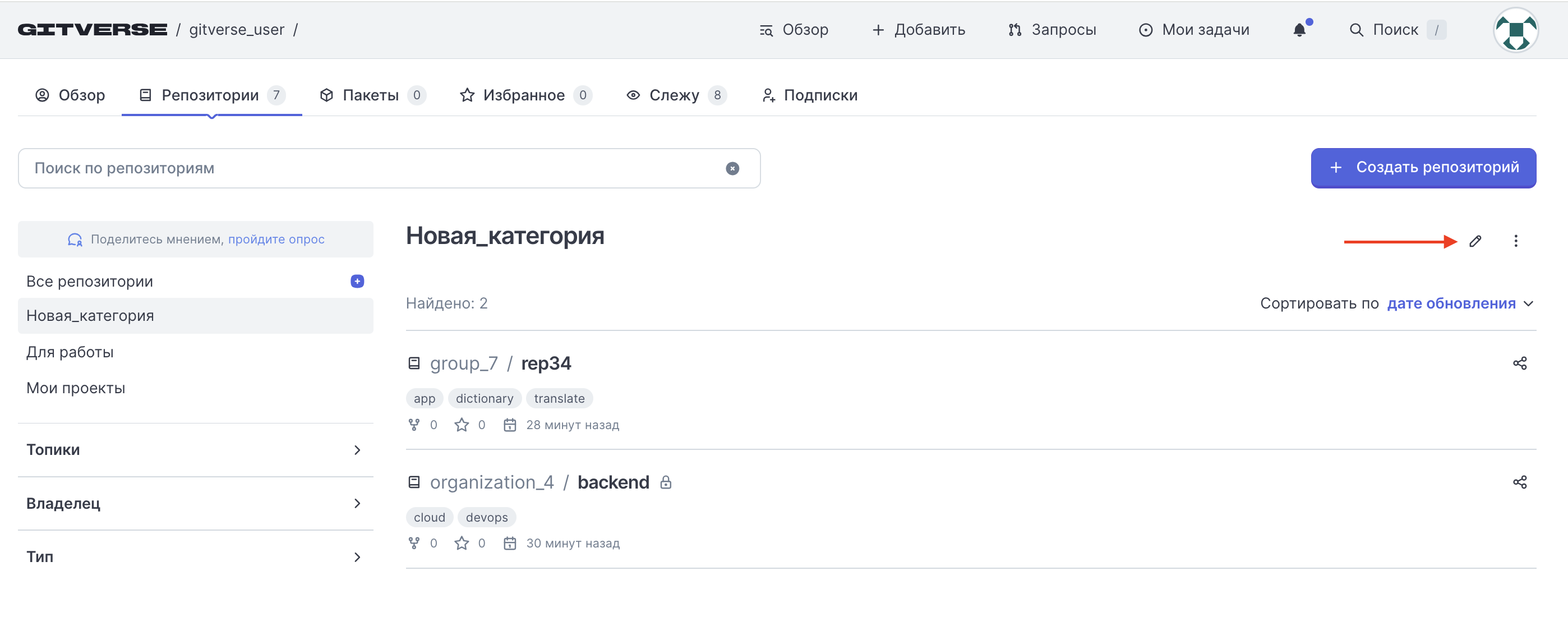This screenshot has width=1568, height=626.
Task: Open Запросы pull requests page
Action: pos(1052,29)
